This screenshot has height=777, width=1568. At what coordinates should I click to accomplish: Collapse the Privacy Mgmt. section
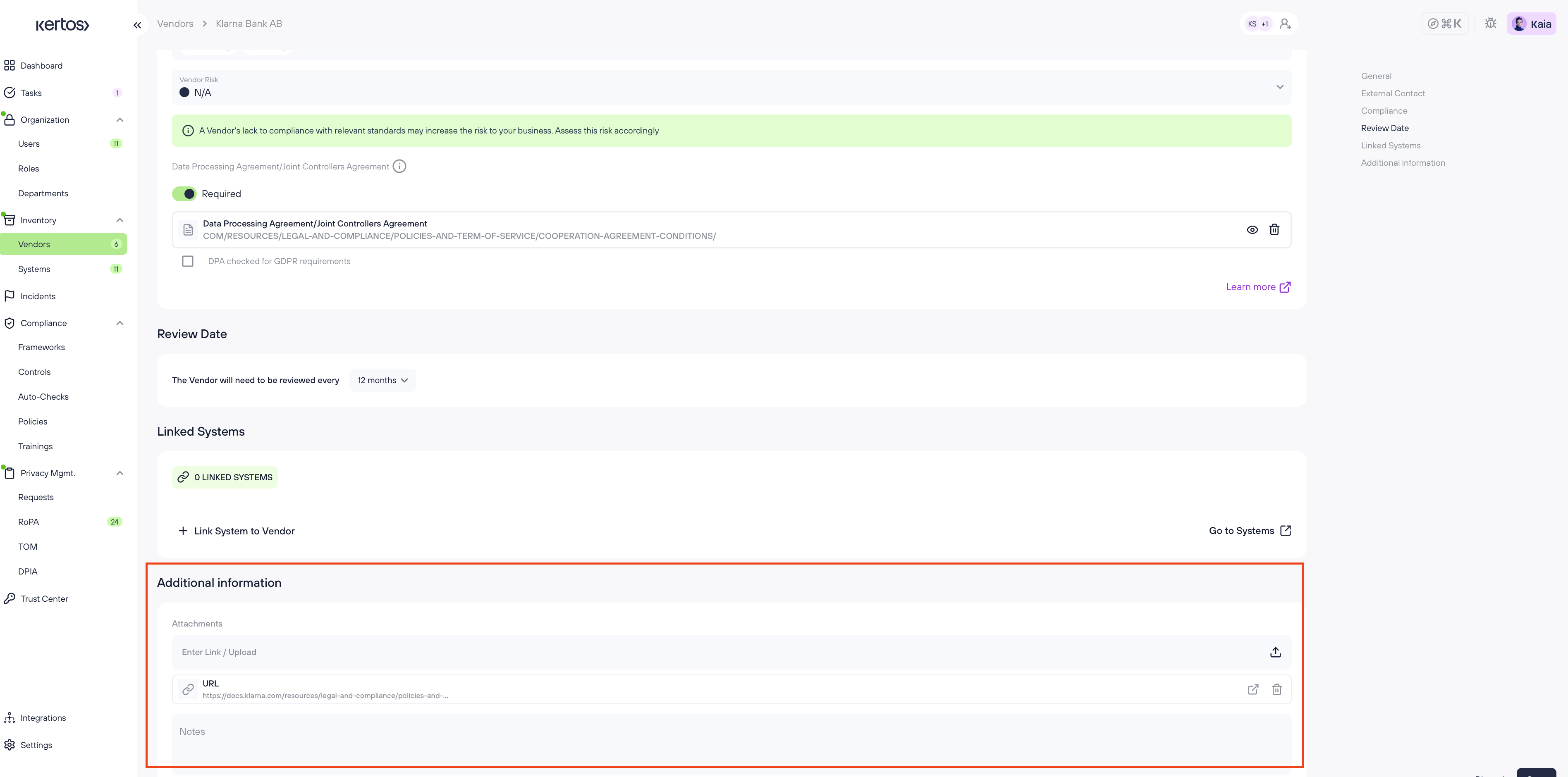(x=120, y=473)
